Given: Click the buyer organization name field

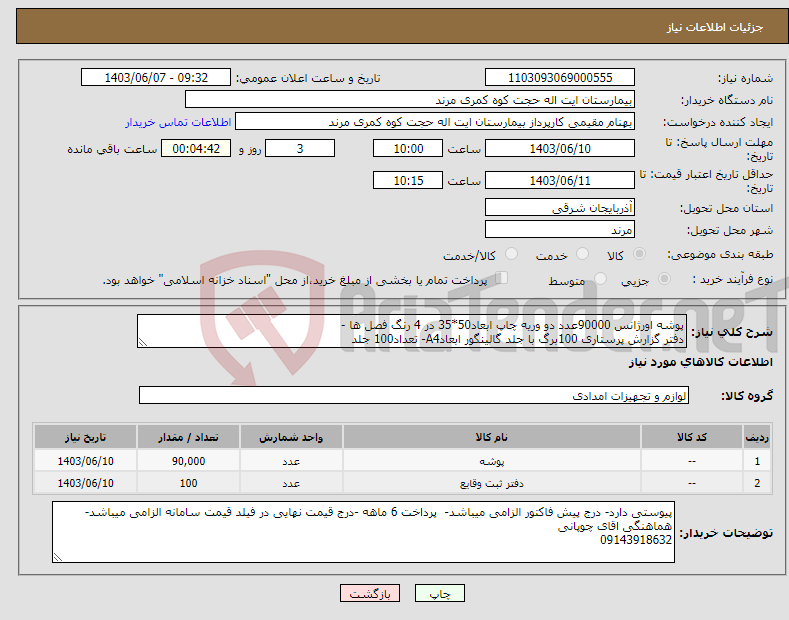Looking at the screenshot, I should click(410, 100).
